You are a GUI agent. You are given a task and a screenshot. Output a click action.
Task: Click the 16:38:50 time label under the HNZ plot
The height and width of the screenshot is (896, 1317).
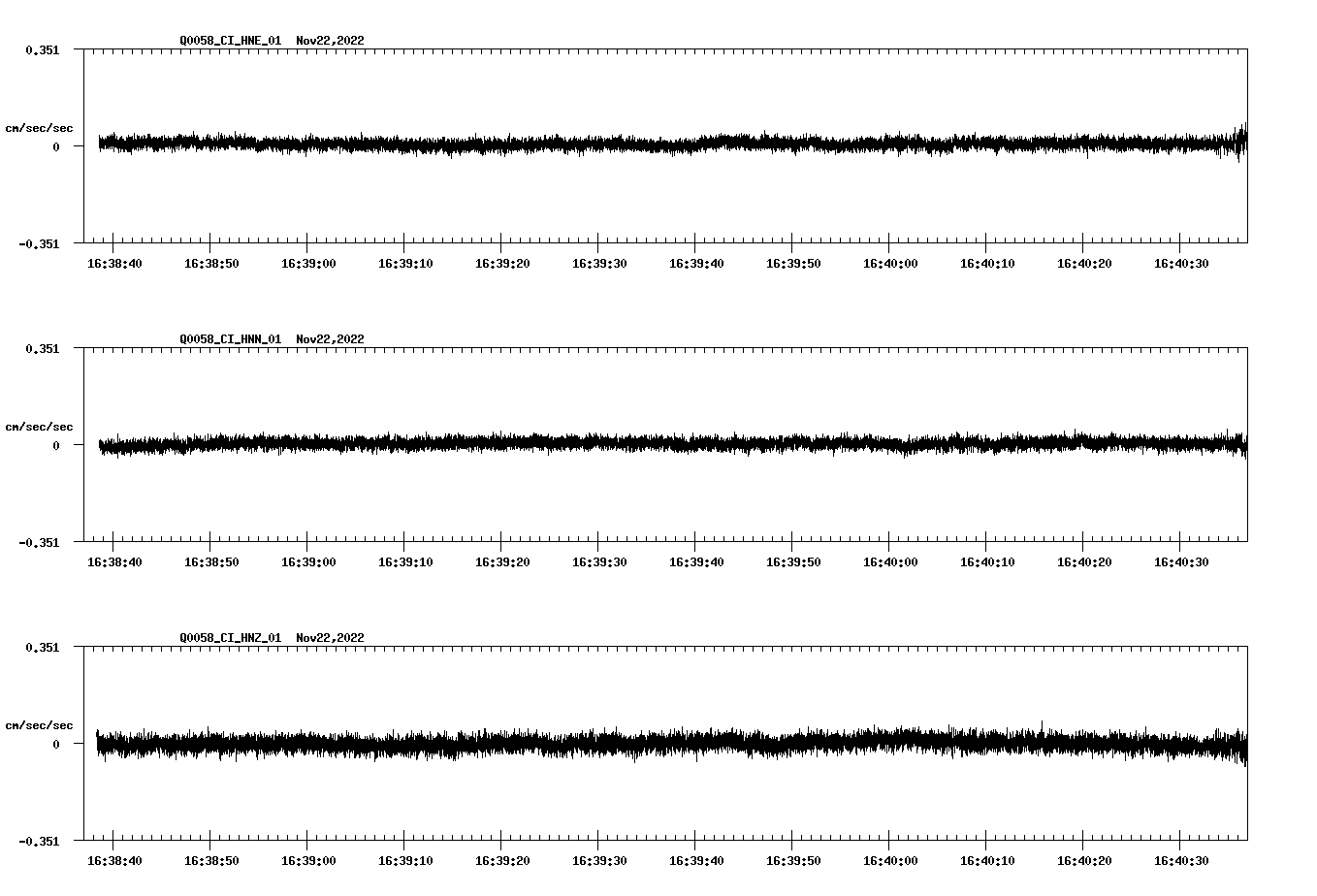coord(211,861)
